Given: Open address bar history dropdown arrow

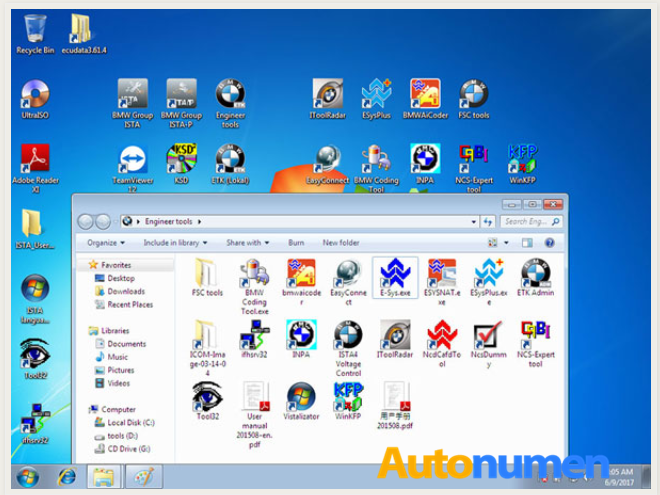Looking at the screenshot, I should pos(474,221).
